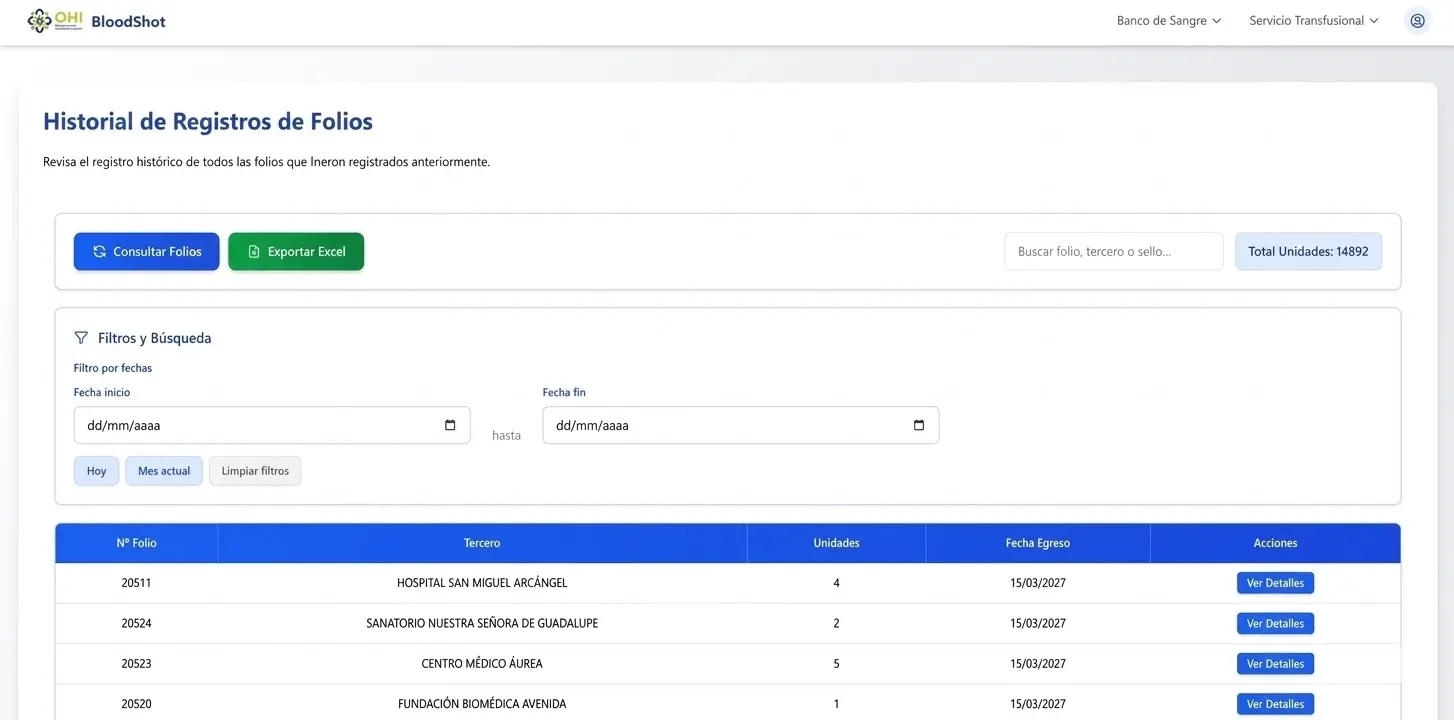The image size is (1454, 720).
Task: Select SANATORIO NUESTRA SEÑORA DE GUADALUPE cell
Action: tap(482, 623)
